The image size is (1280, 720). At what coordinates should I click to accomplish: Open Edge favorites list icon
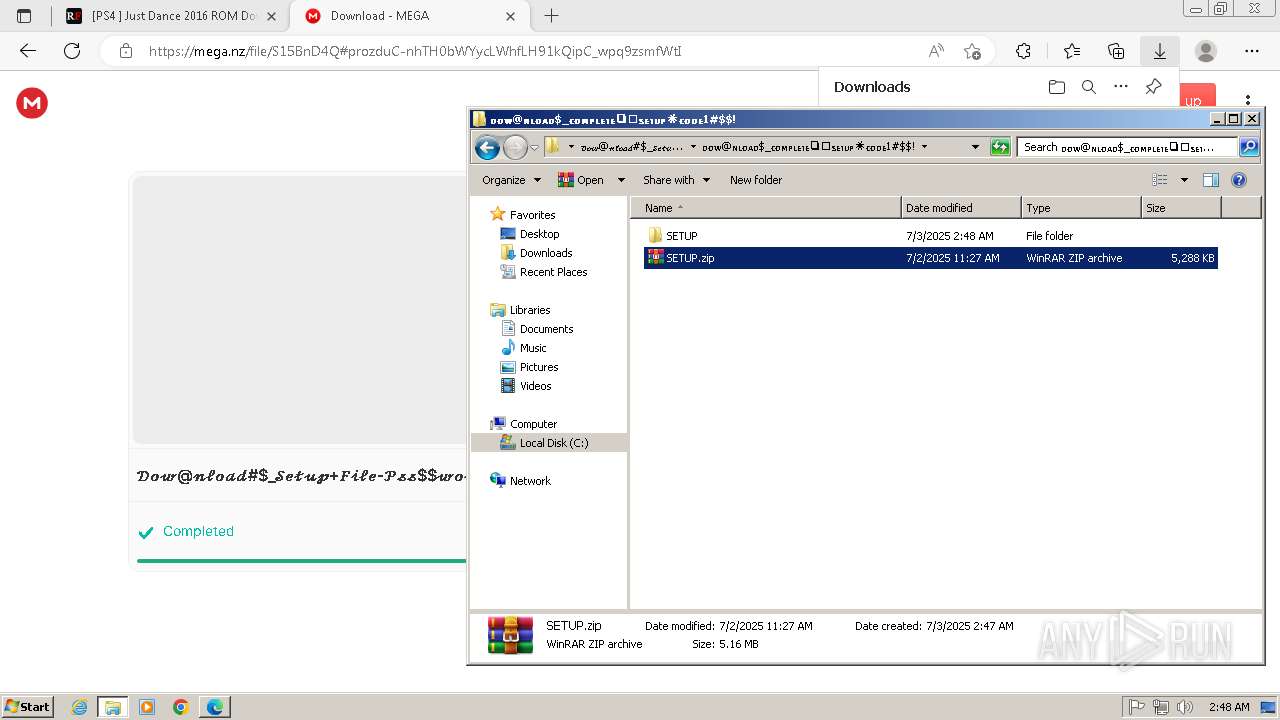[1072, 51]
